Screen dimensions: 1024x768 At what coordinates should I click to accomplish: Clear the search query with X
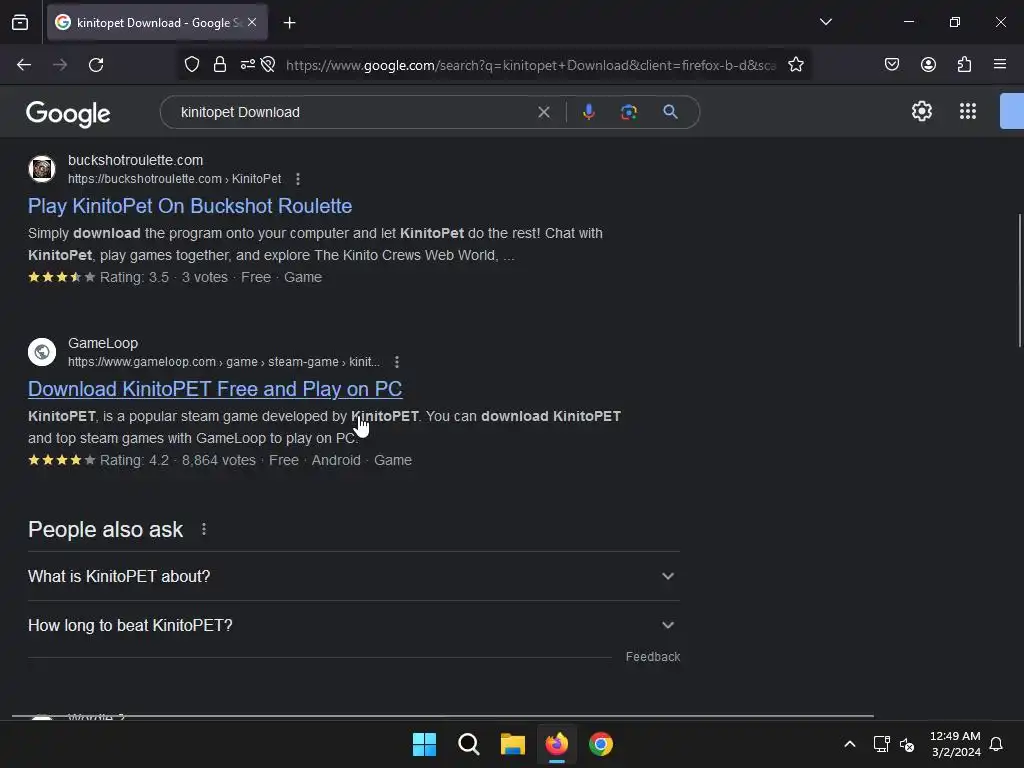(543, 112)
